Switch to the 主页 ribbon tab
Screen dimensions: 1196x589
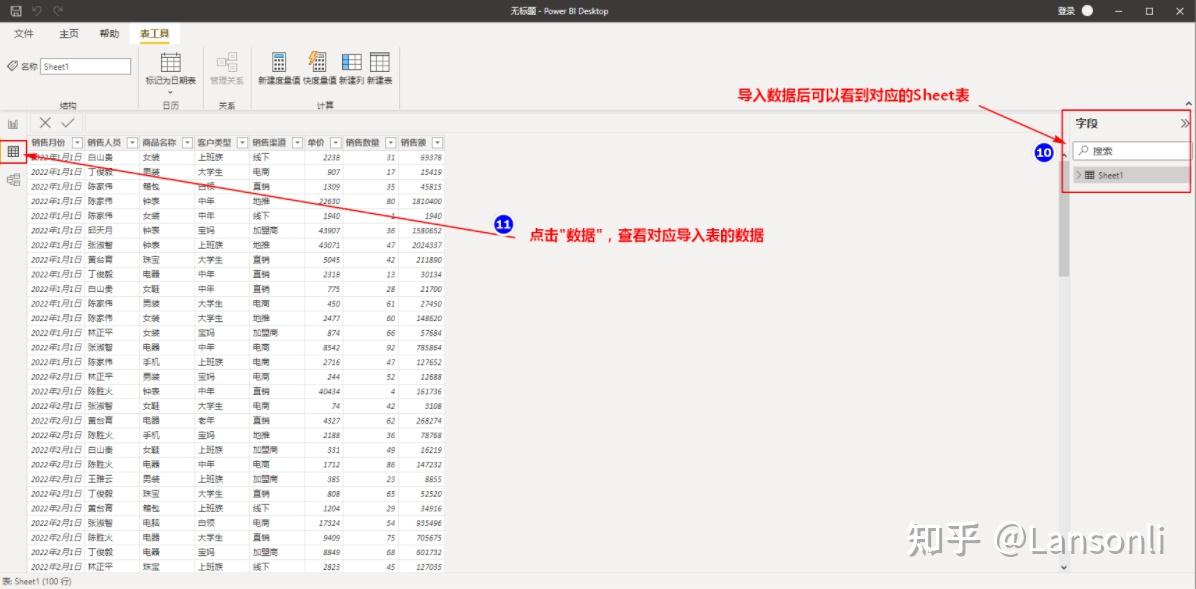tap(69, 34)
